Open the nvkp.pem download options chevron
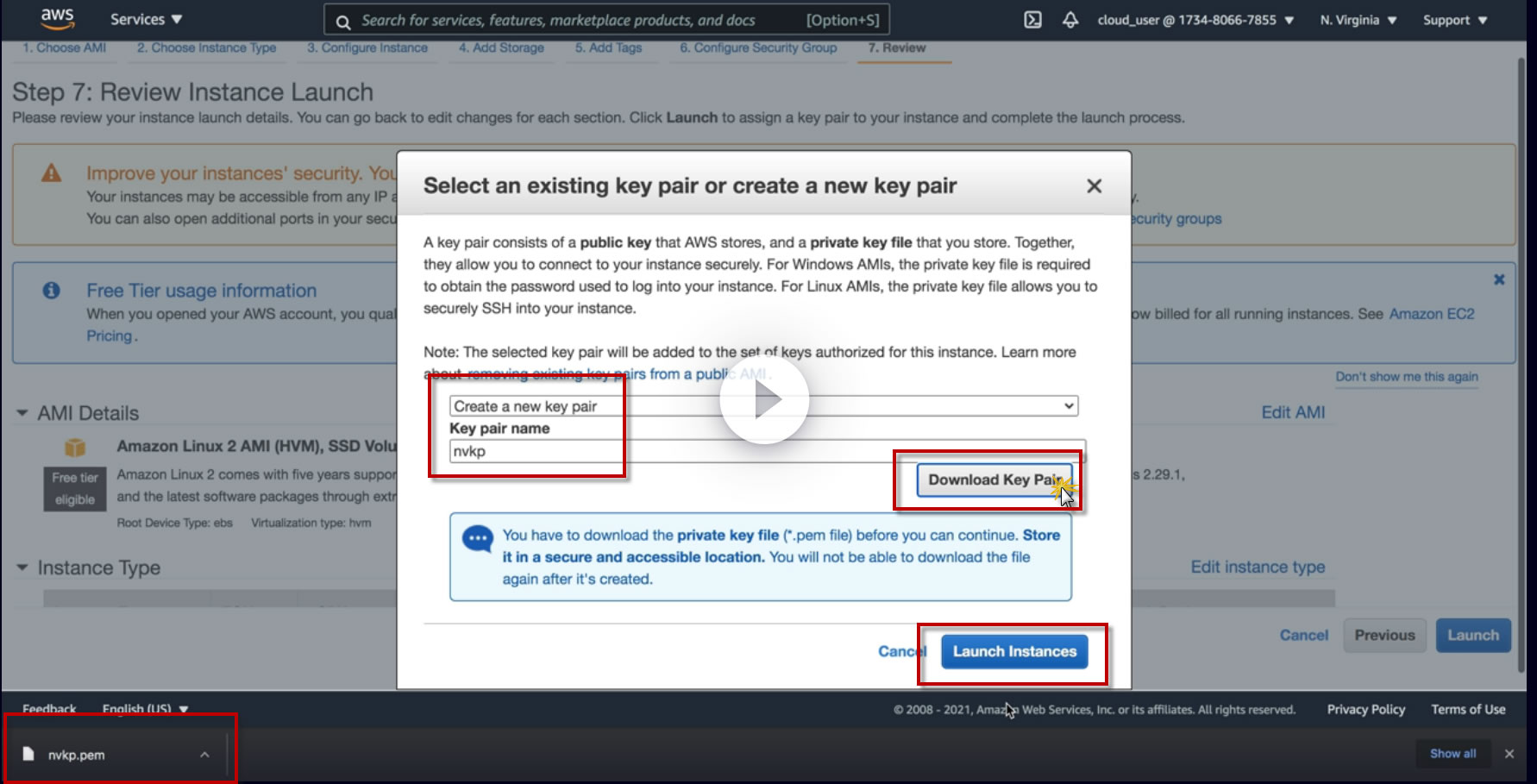This screenshot has width=1537, height=784. 204,755
